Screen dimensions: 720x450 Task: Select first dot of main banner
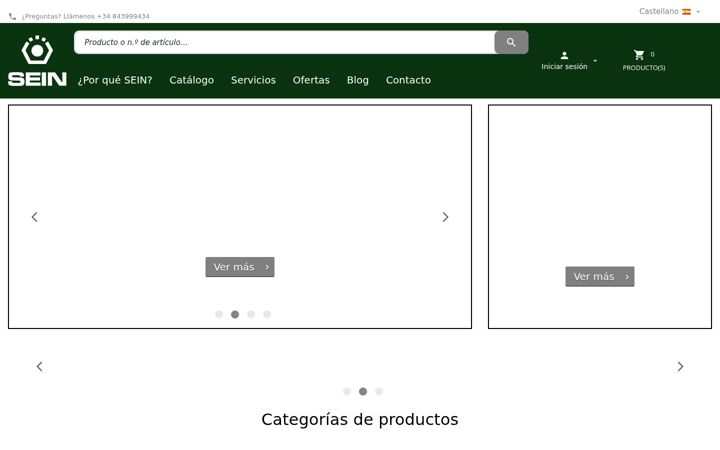[219, 314]
